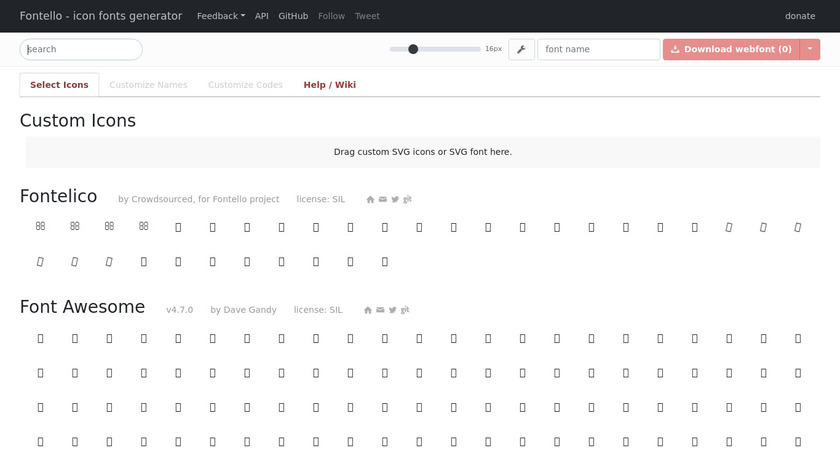Open the API link in navbar
This screenshot has width=840, height=472.
click(x=261, y=16)
